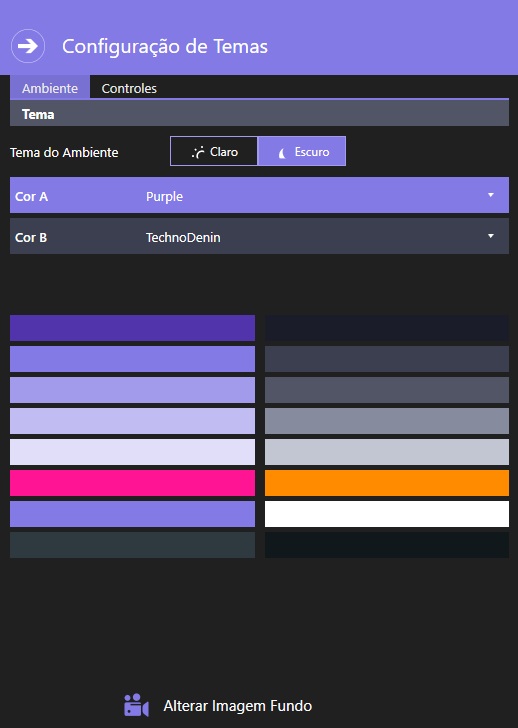Click the Tema section header
Viewport: 518px width, 728px height.
click(259, 113)
